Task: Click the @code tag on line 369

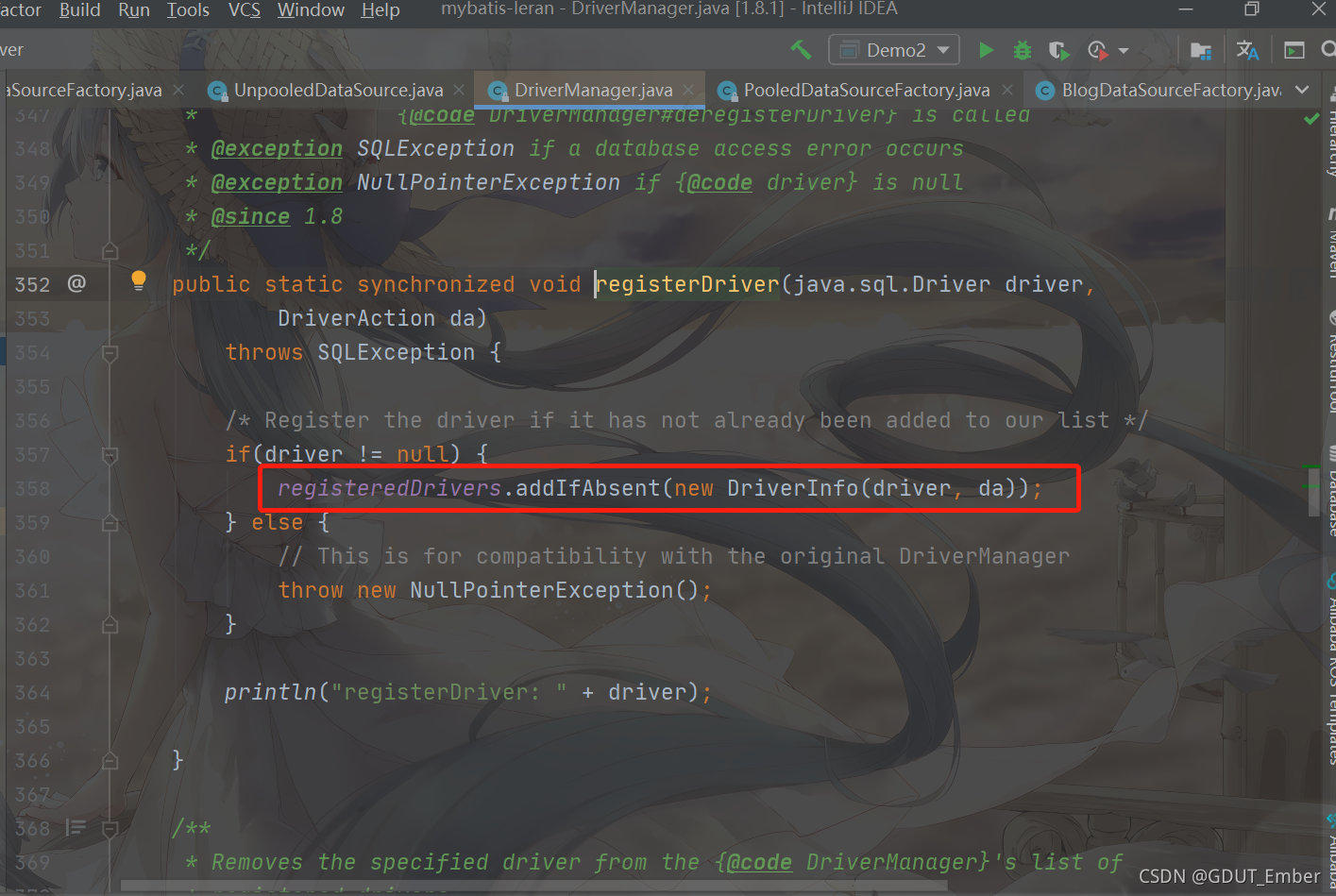Action: tap(759, 862)
